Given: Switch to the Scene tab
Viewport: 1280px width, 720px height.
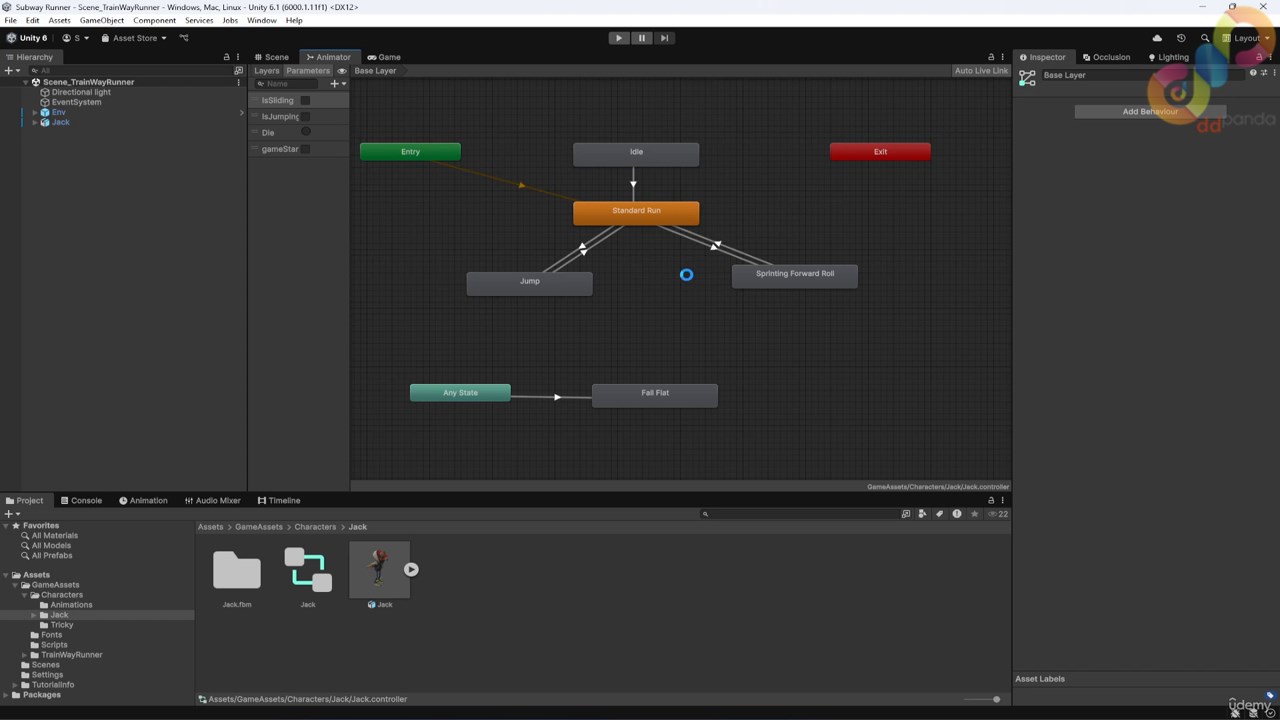Looking at the screenshot, I should (x=271, y=57).
